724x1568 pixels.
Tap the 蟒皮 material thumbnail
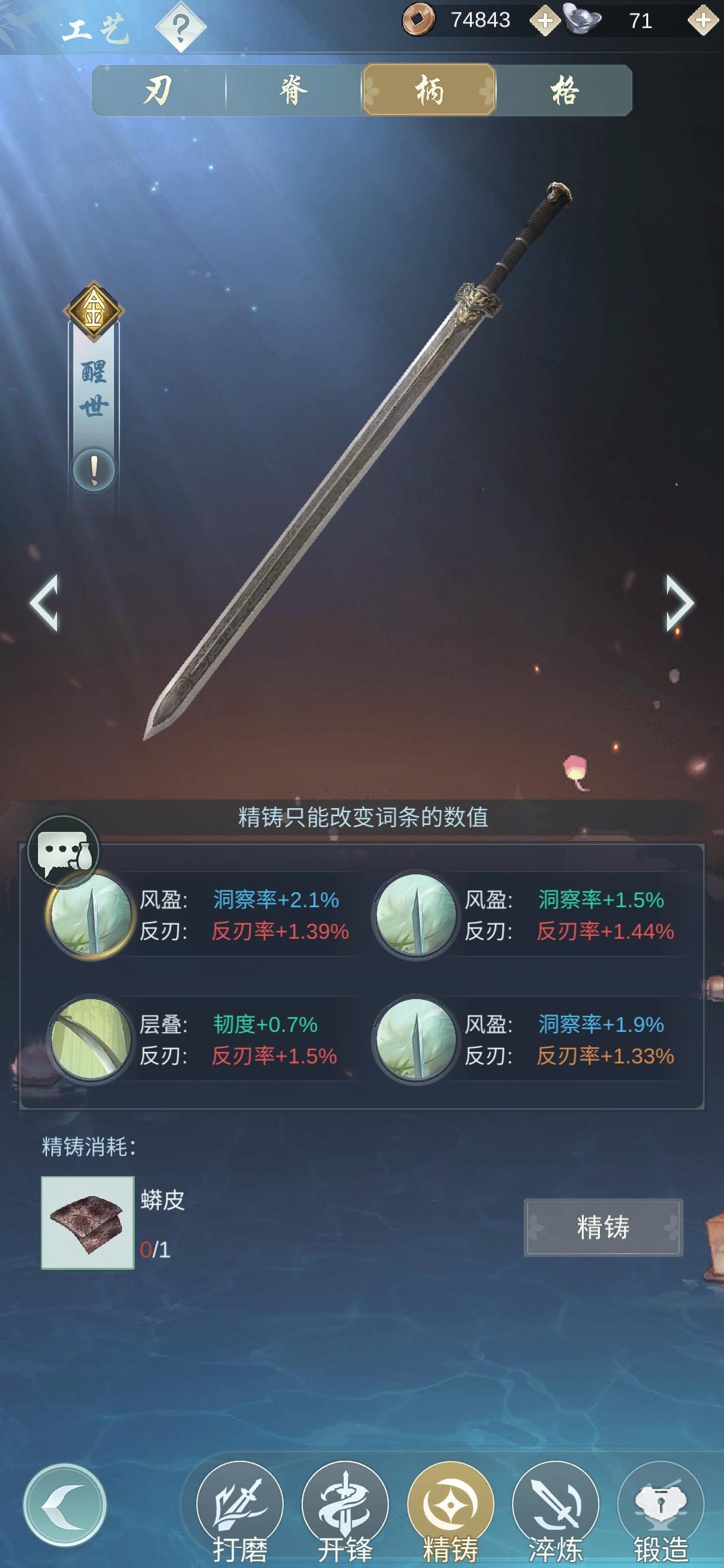pyautogui.click(x=88, y=1223)
